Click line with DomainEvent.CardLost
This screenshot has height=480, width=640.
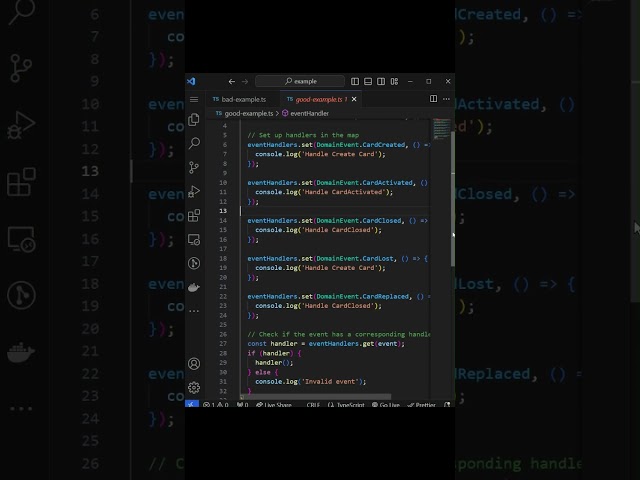click(x=338, y=258)
